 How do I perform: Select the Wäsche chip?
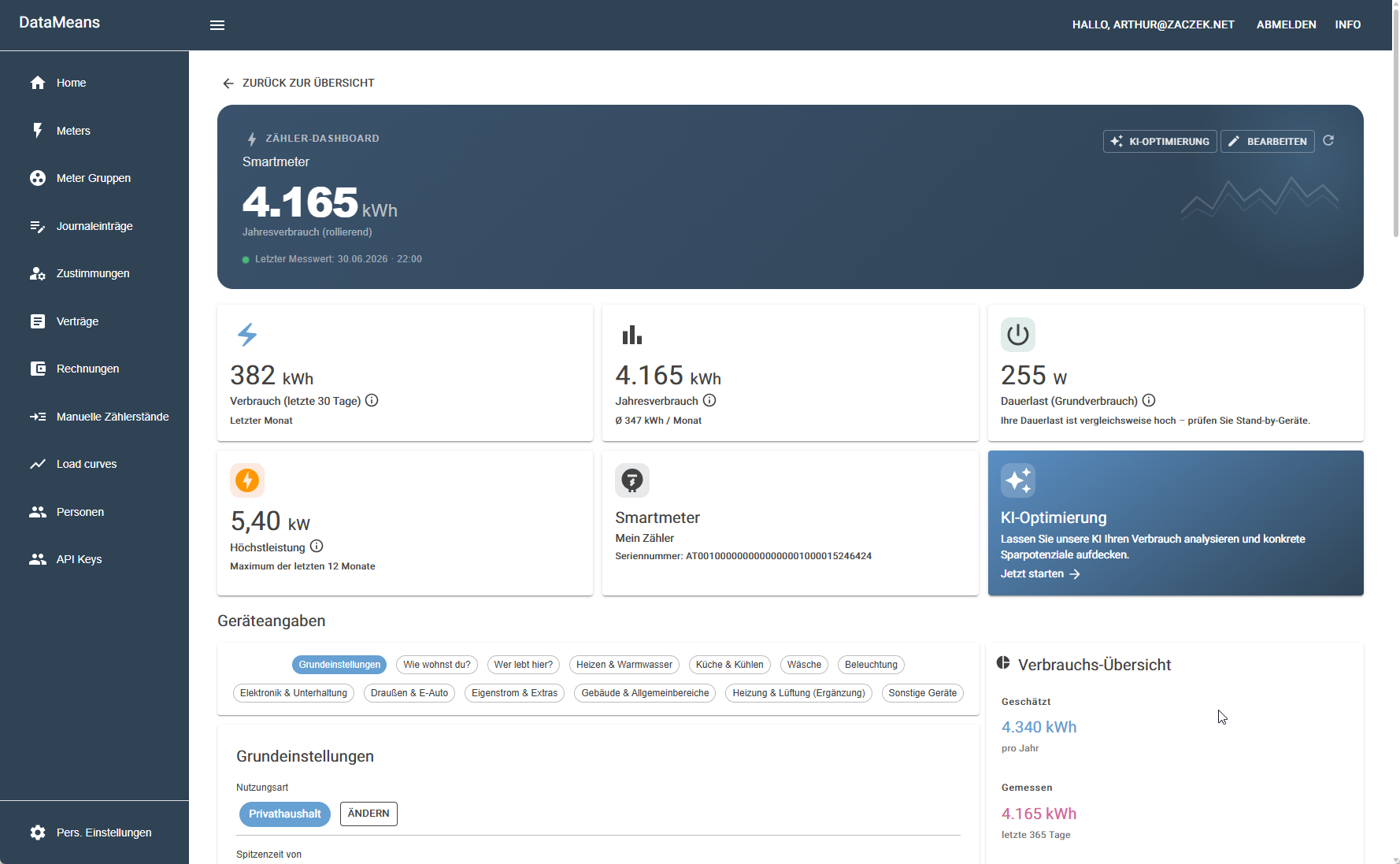(x=804, y=665)
